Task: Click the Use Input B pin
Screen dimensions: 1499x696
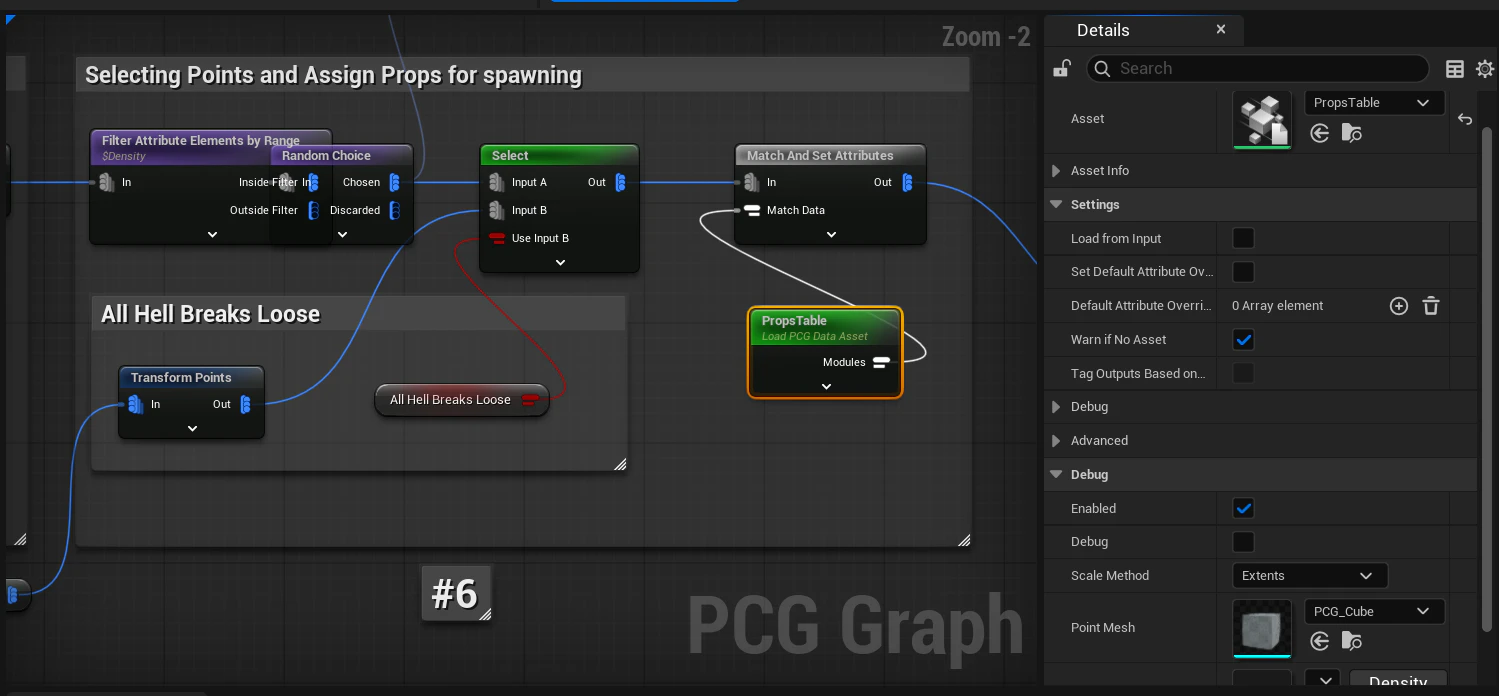Action: [x=497, y=238]
